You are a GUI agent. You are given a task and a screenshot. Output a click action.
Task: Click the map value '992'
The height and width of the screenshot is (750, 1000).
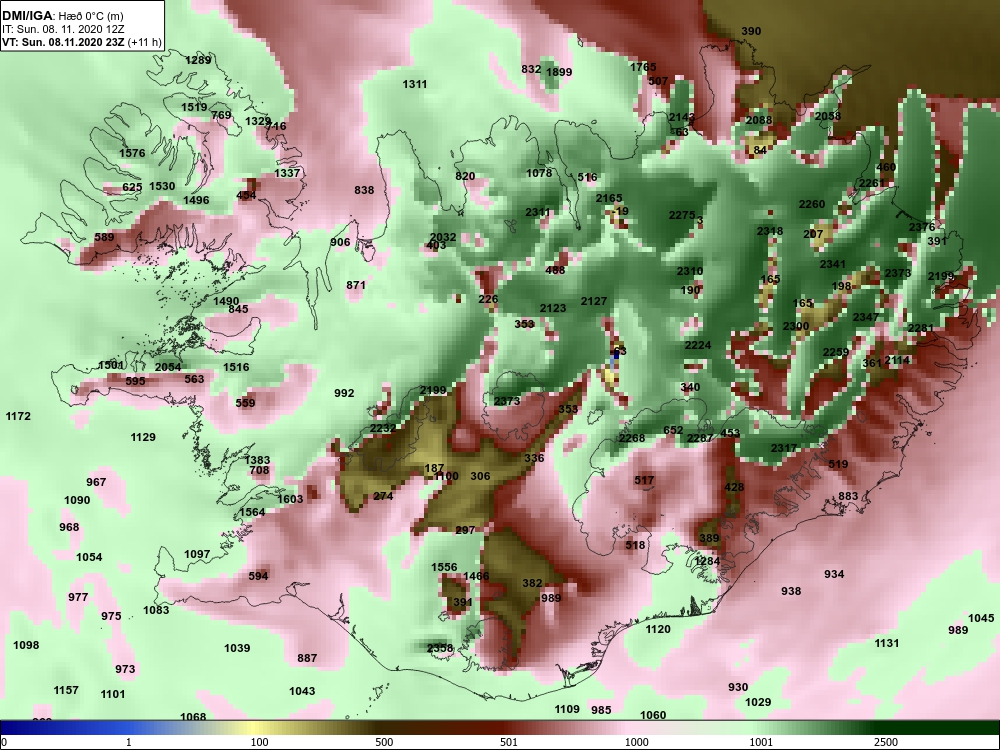(344, 393)
